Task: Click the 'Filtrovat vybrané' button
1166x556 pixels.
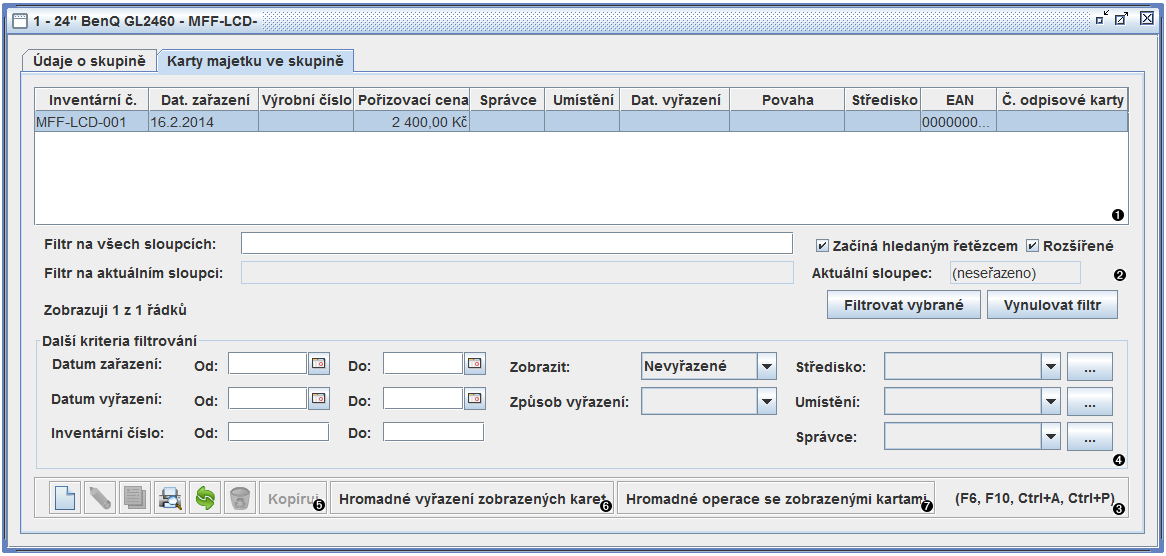Action: (904, 305)
